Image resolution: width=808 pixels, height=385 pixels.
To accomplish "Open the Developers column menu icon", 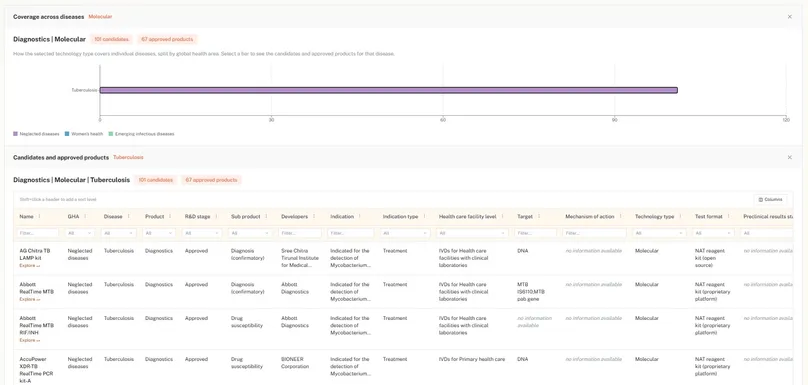I will click(x=313, y=216).
